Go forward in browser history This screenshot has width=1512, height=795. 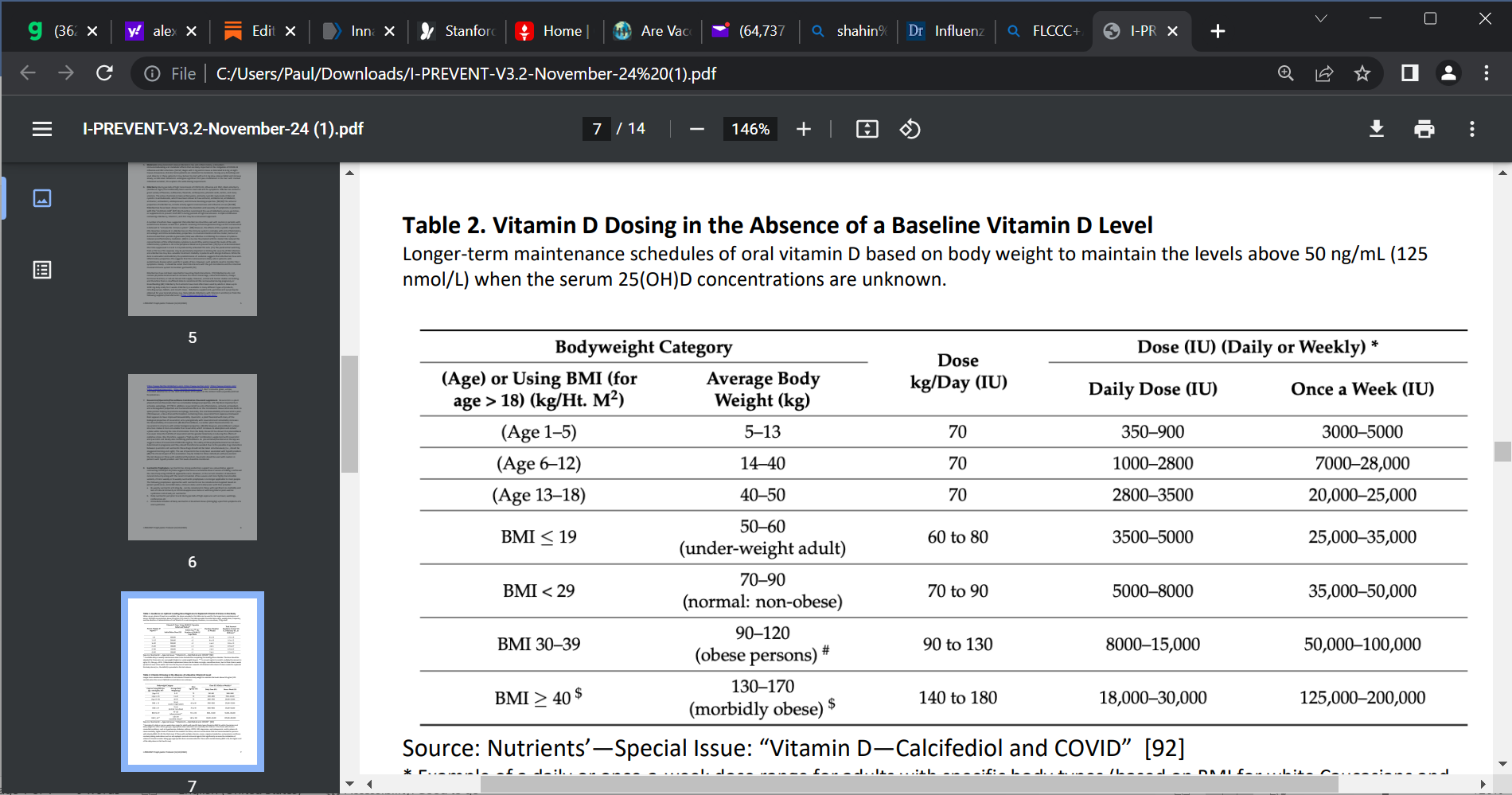pos(66,73)
